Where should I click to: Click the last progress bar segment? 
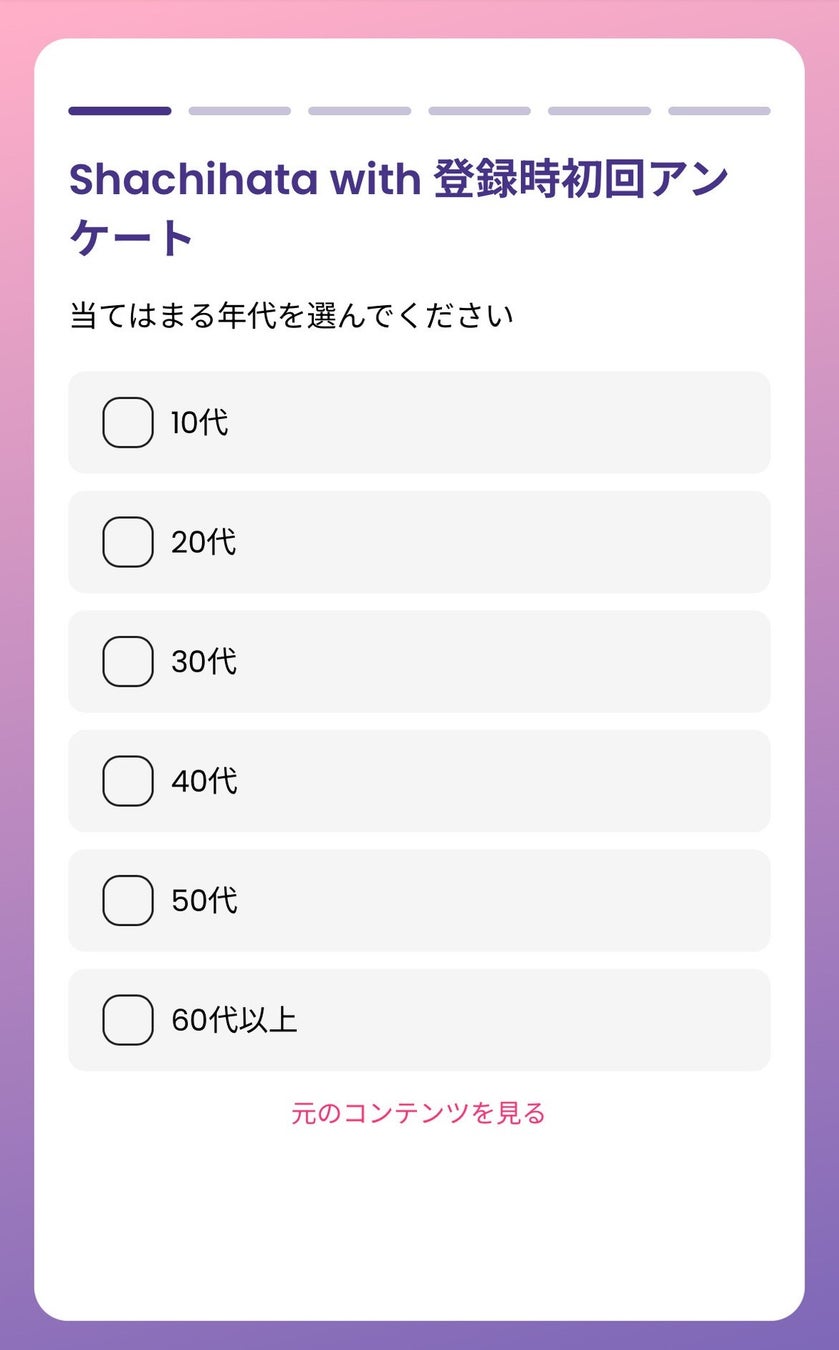tap(719, 111)
